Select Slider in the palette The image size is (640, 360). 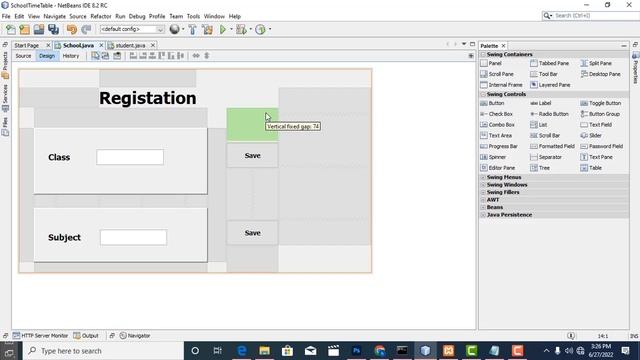pos(591,136)
